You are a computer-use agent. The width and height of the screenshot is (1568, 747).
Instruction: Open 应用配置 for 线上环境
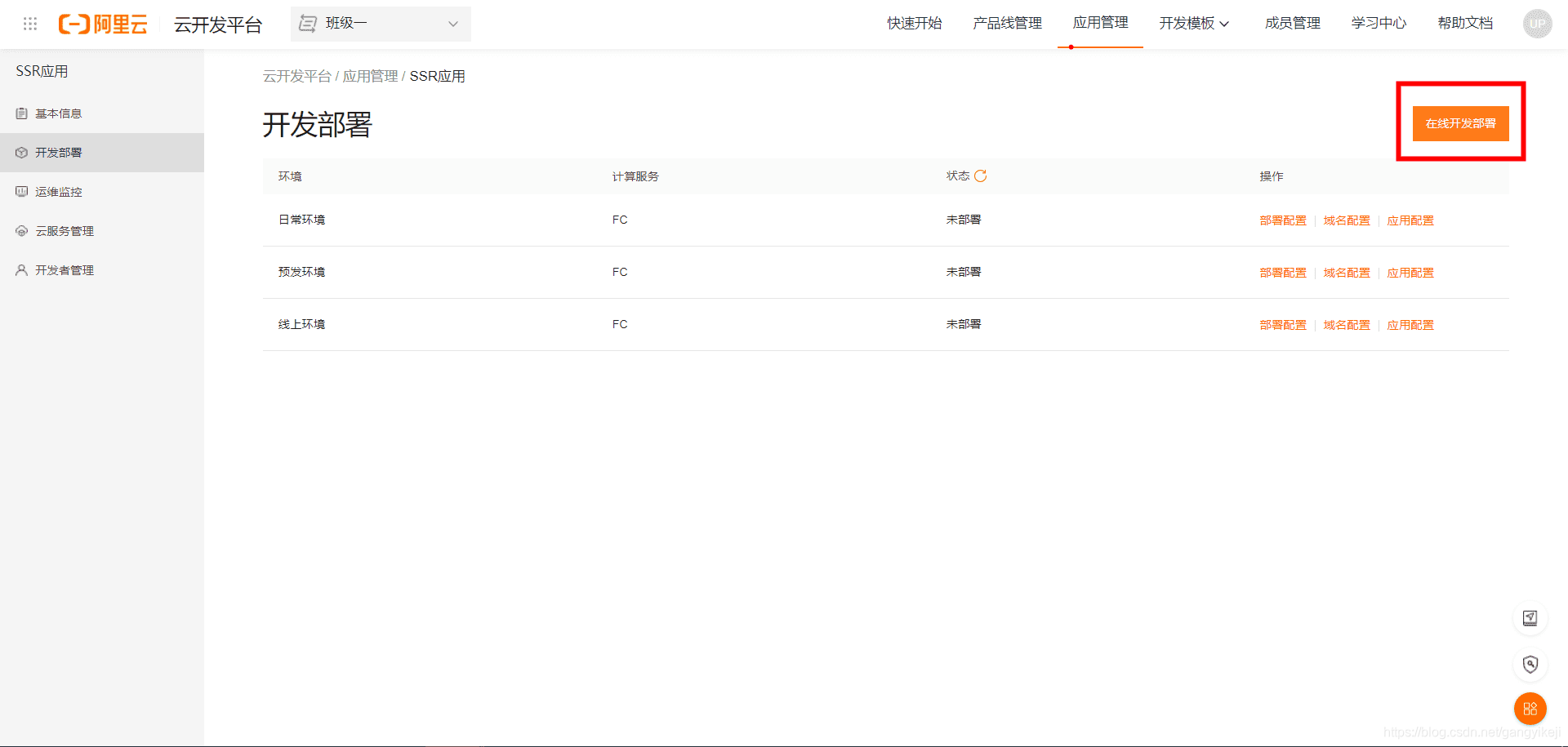pos(1410,325)
